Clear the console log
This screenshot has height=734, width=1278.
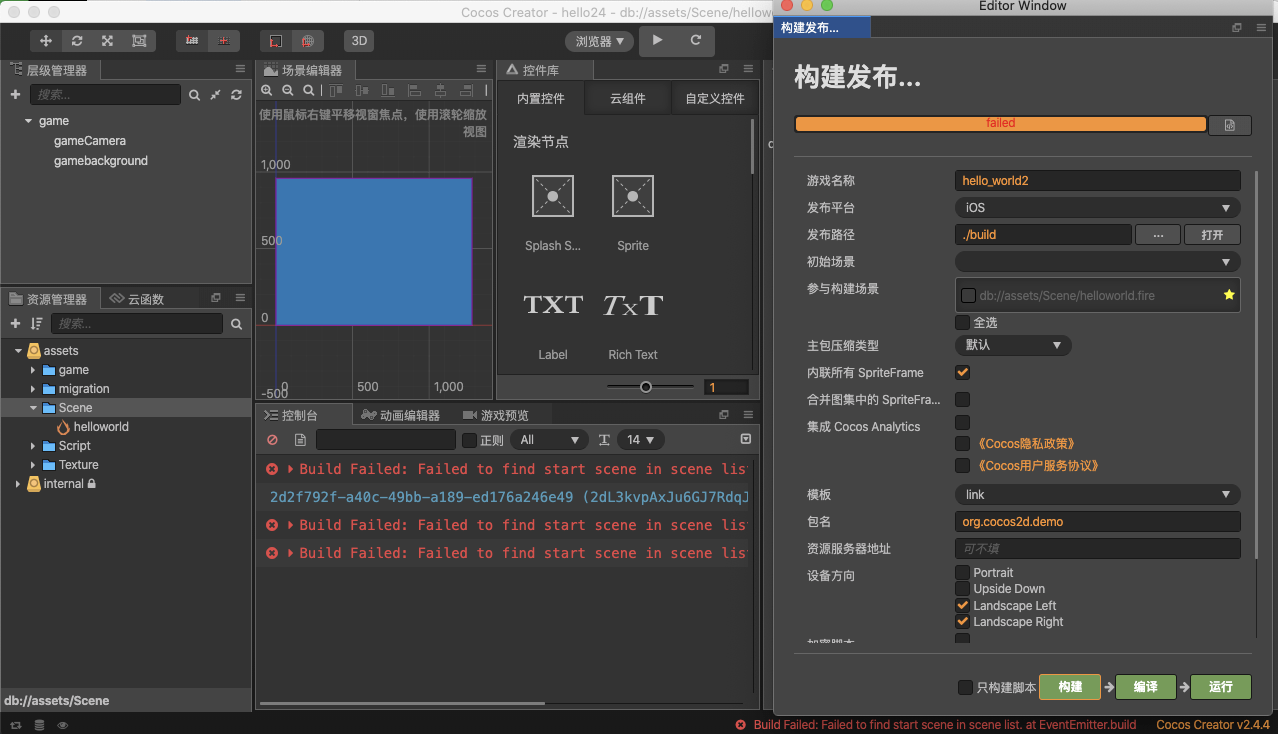(272, 440)
